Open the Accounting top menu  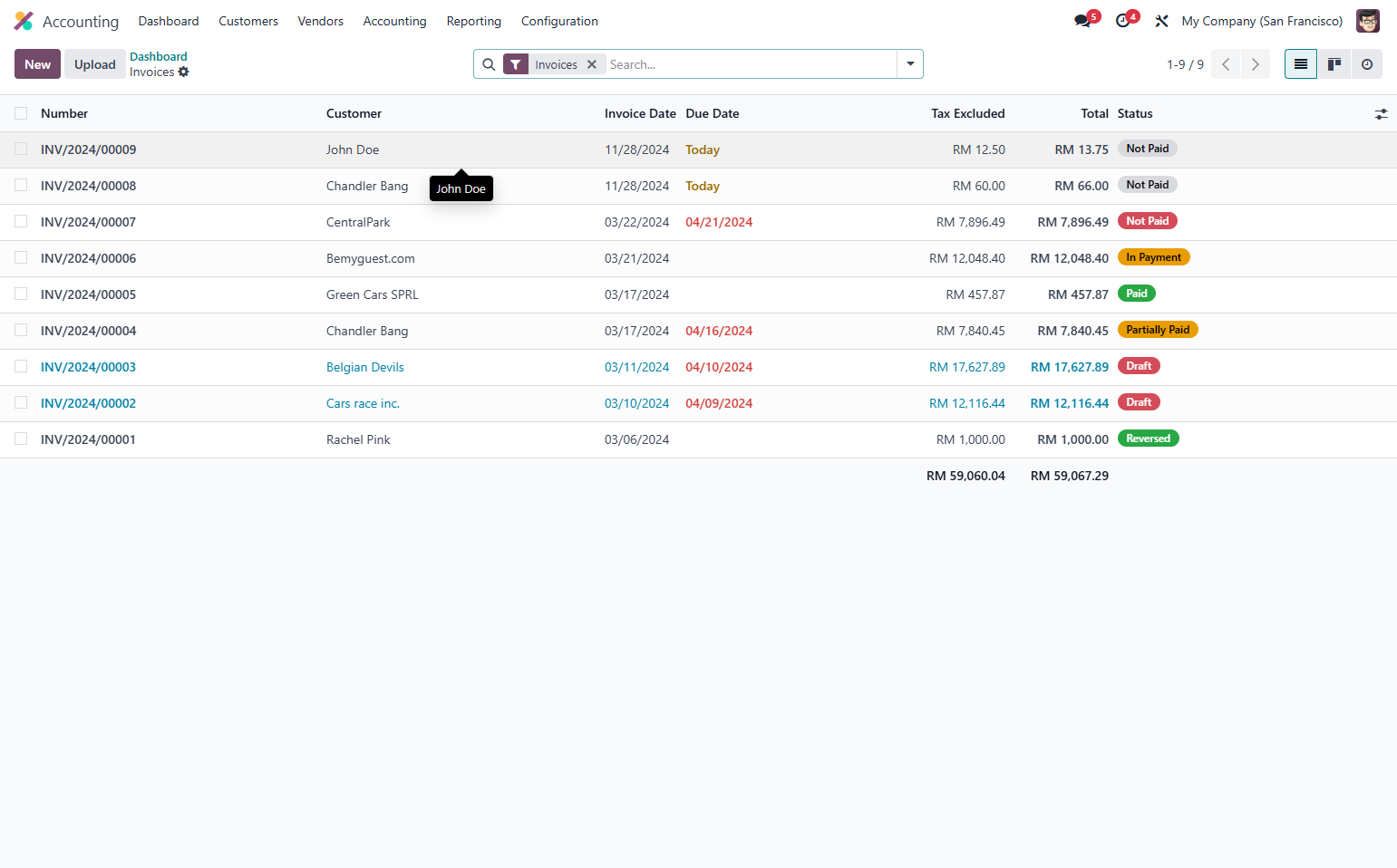(x=394, y=21)
